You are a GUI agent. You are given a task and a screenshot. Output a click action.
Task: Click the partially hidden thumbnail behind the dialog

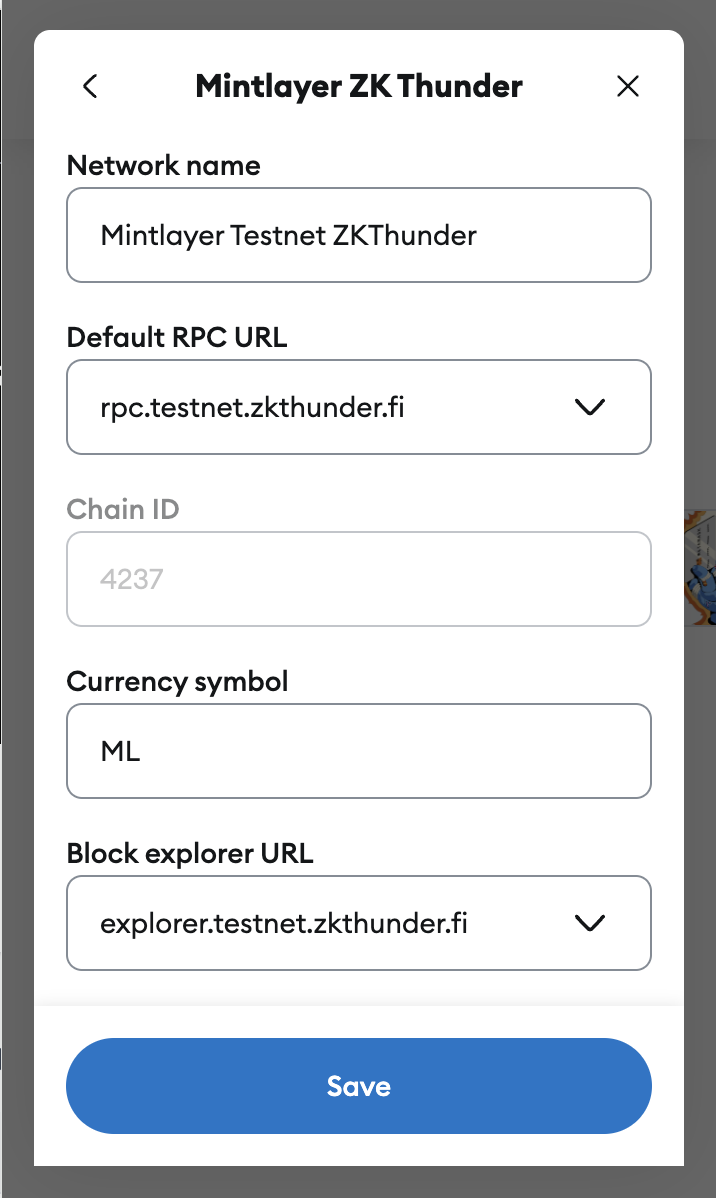tap(699, 568)
